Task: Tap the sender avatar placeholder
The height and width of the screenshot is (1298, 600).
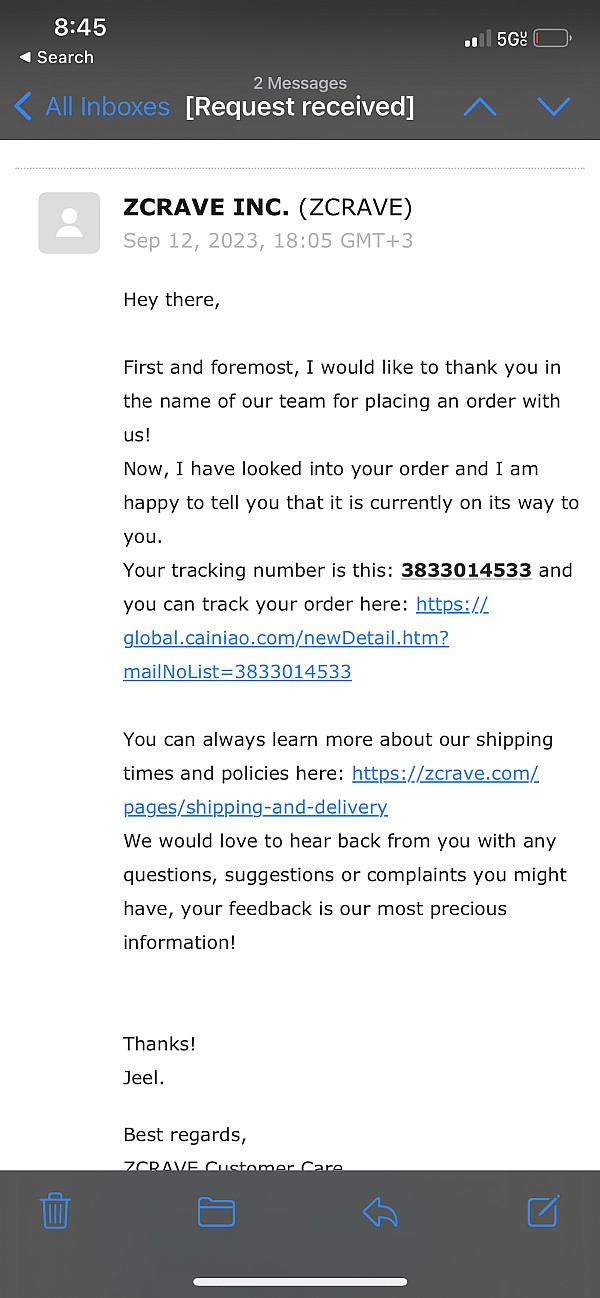Action: (x=69, y=222)
